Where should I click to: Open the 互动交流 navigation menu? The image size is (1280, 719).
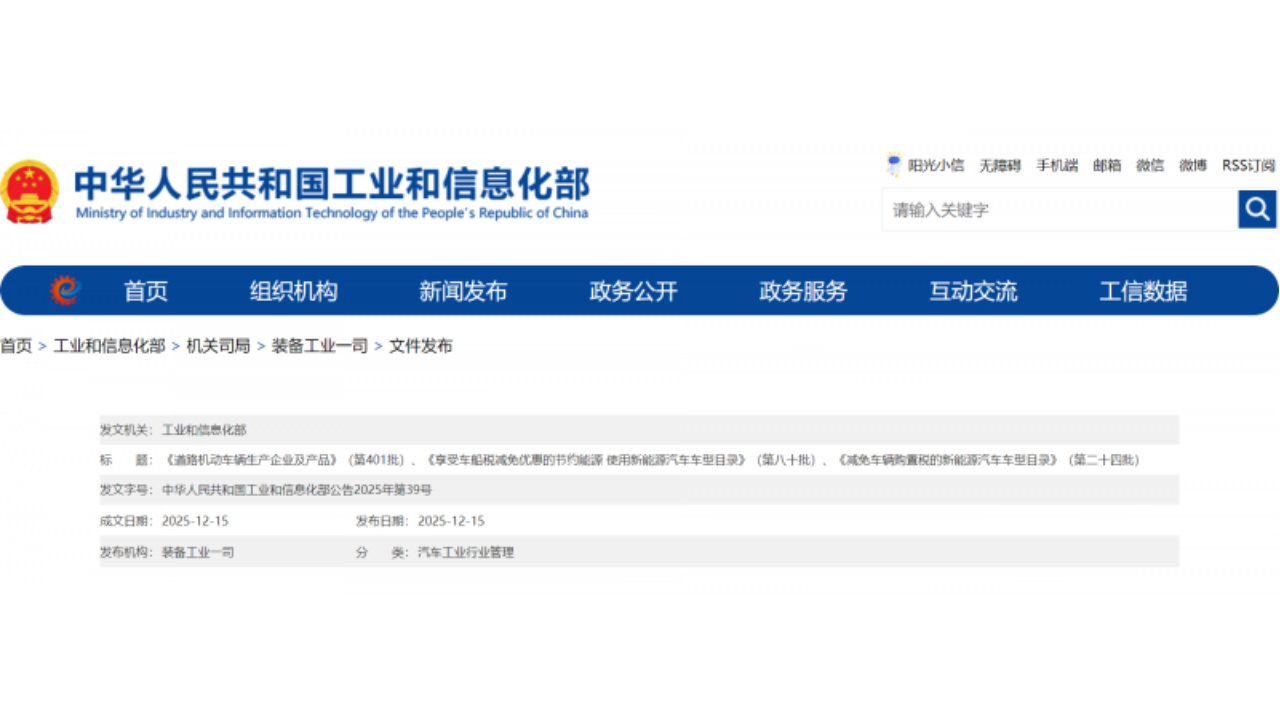972,290
